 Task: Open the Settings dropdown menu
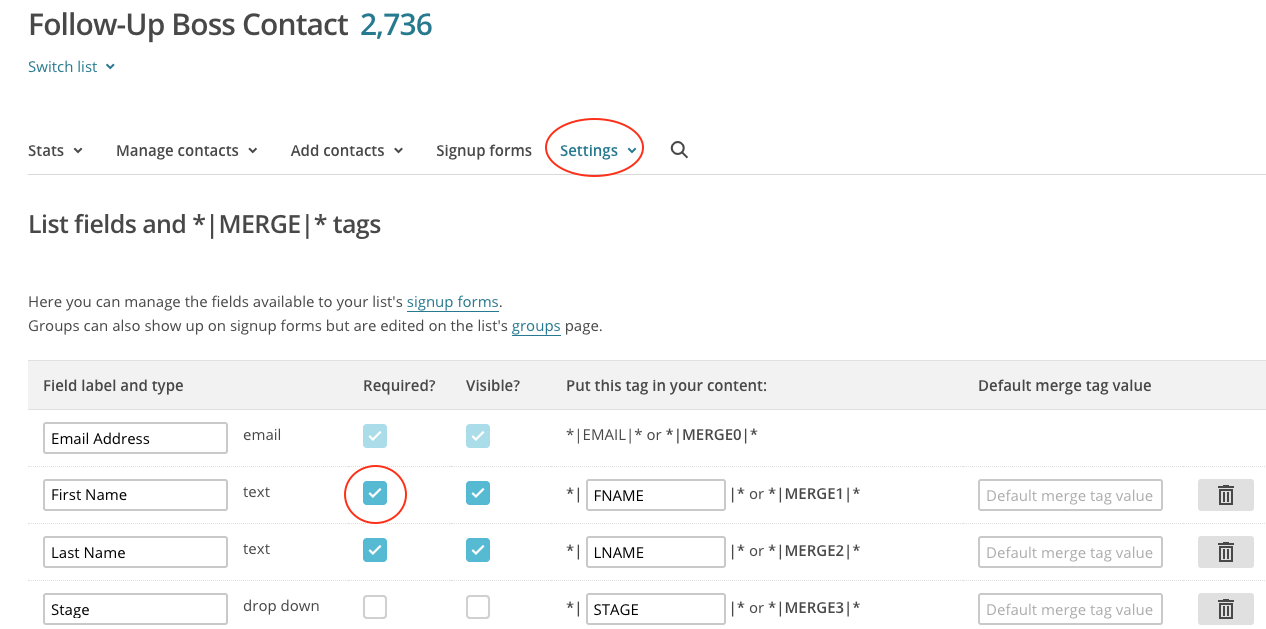(x=598, y=151)
